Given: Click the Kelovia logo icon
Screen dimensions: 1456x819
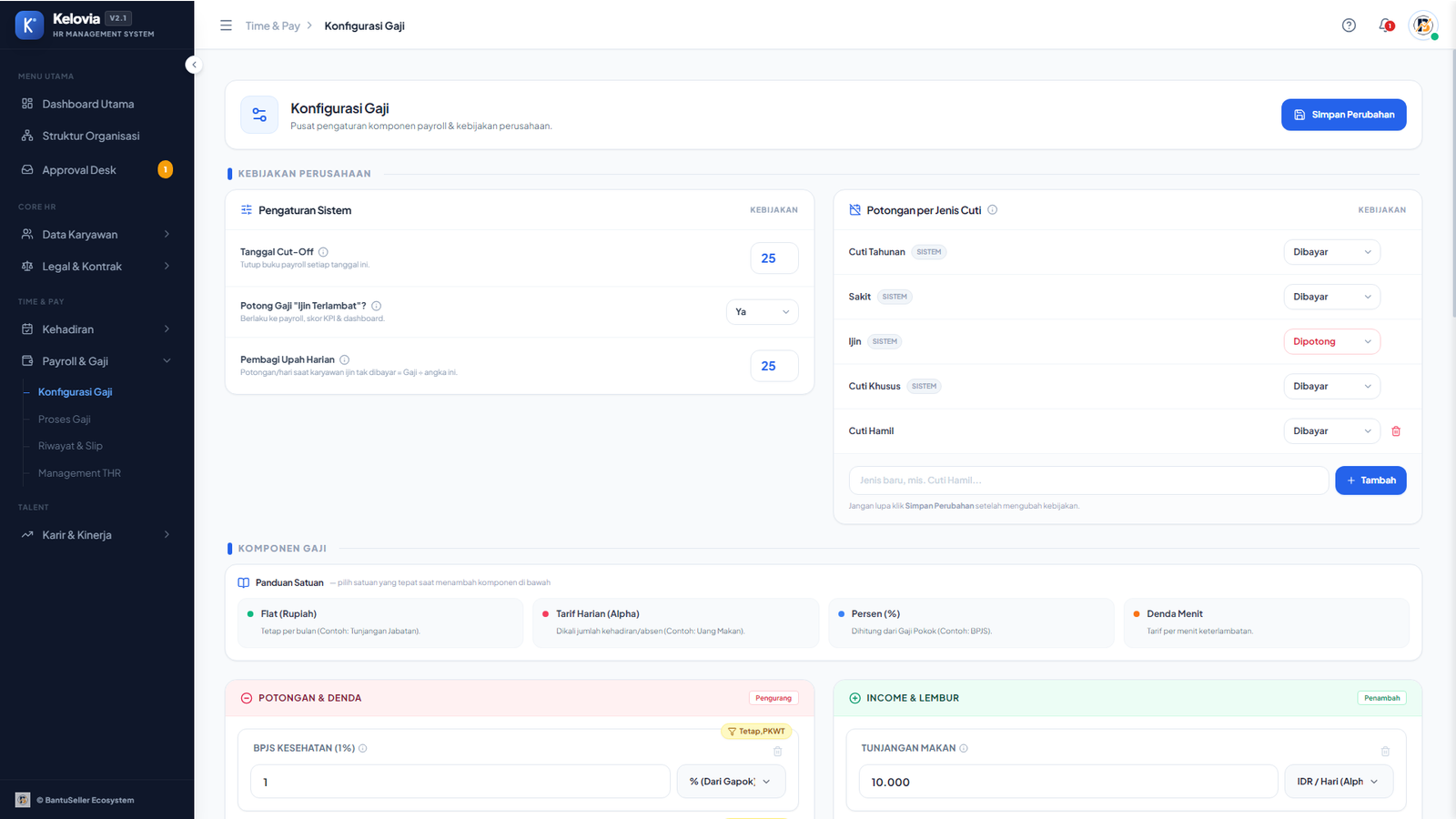Looking at the screenshot, I should point(29,25).
